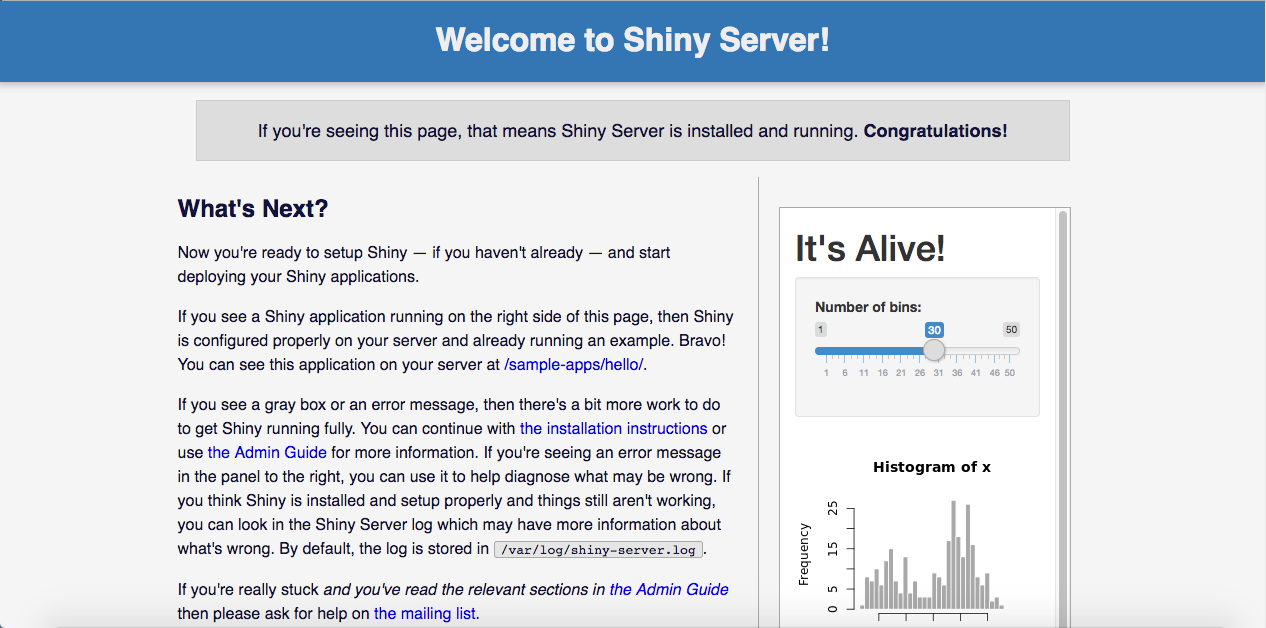The height and width of the screenshot is (628, 1266).
Task: Click the slider maximum label "50" in gray box
Action: point(1011,330)
